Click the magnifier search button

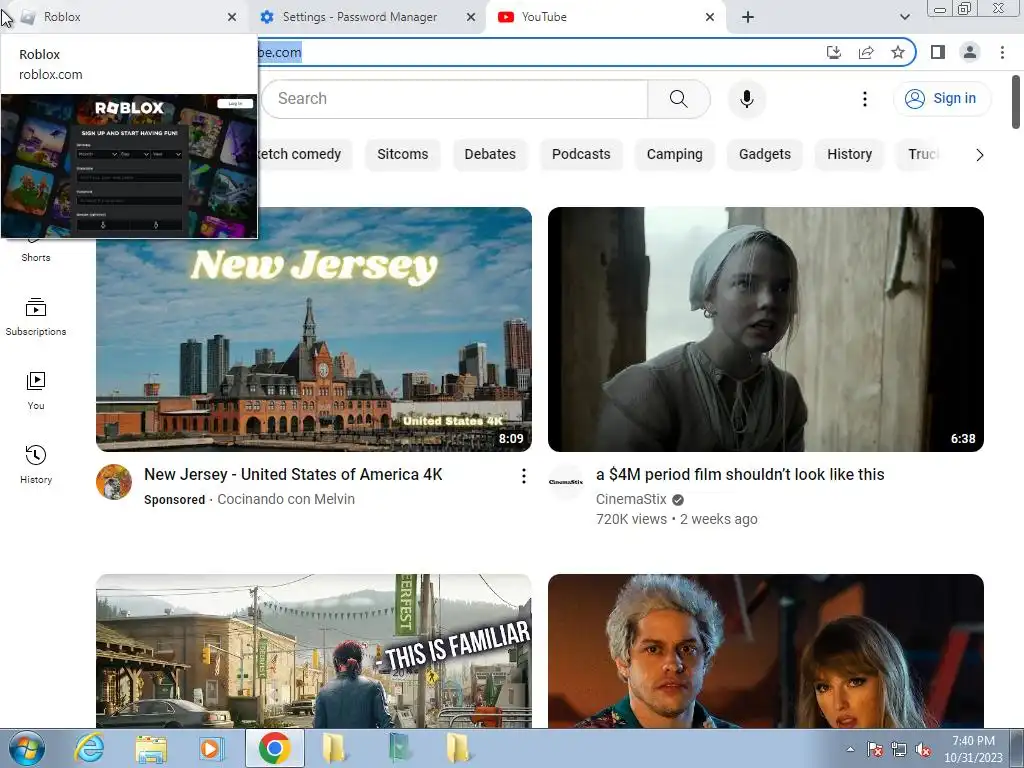[x=679, y=99]
